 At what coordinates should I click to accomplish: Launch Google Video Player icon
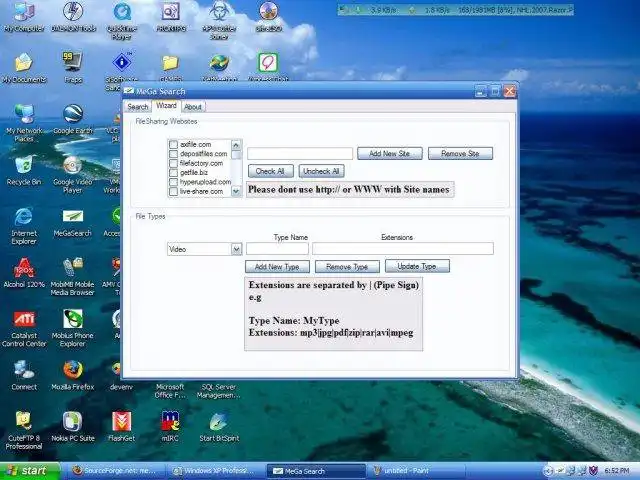click(73, 175)
